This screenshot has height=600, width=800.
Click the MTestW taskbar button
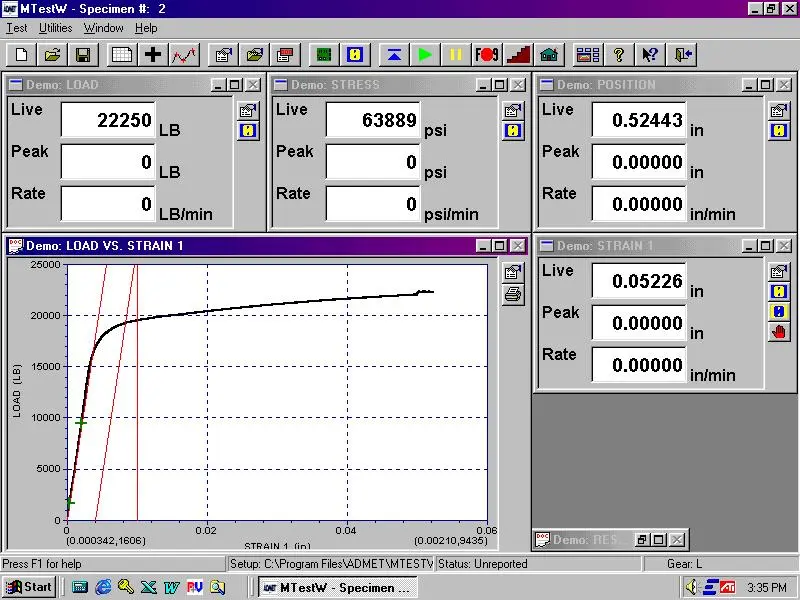pos(337,588)
